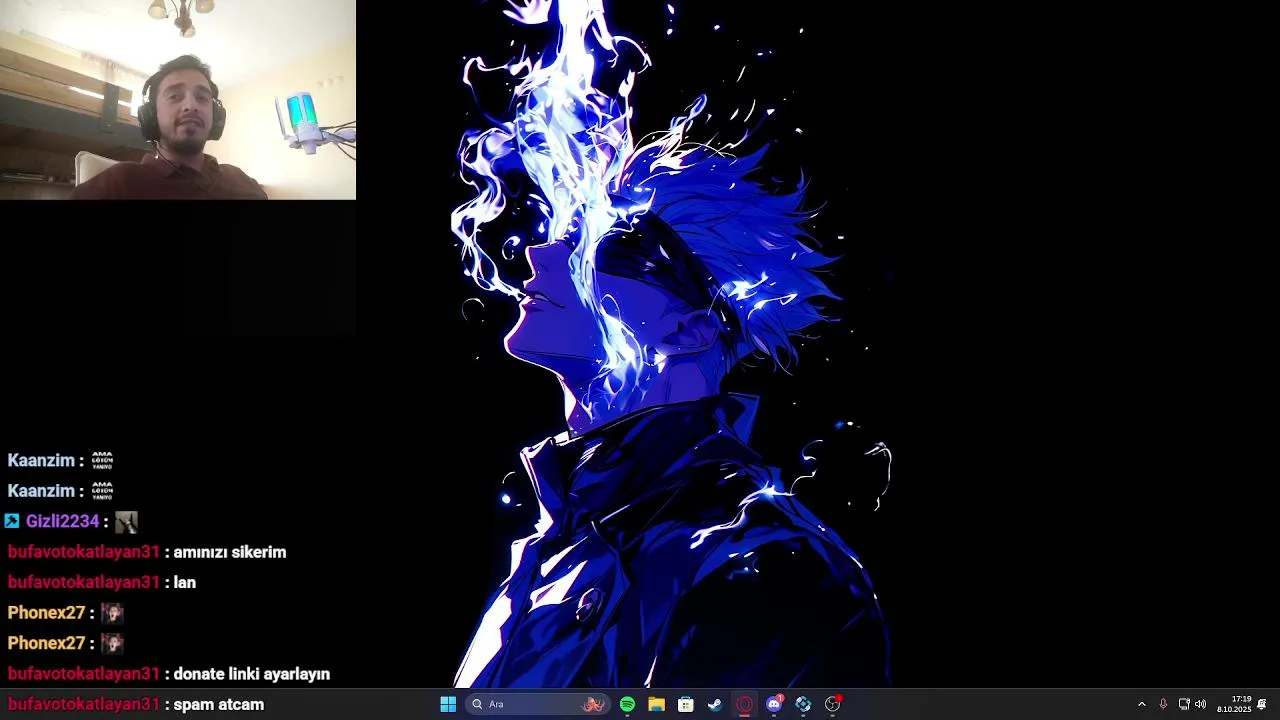Click the chat message 'donate linki ayarlayın'
The image size is (1280, 720).
tap(252, 674)
